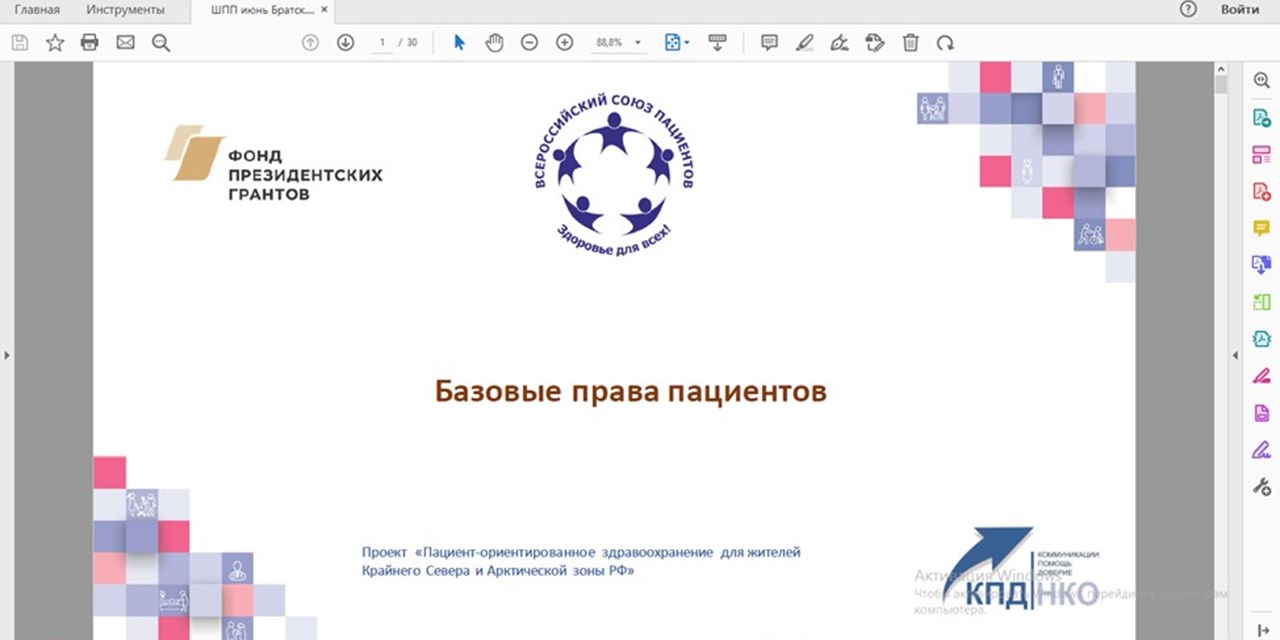
Task: Send the file by email envelope icon
Action: [125, 42]
